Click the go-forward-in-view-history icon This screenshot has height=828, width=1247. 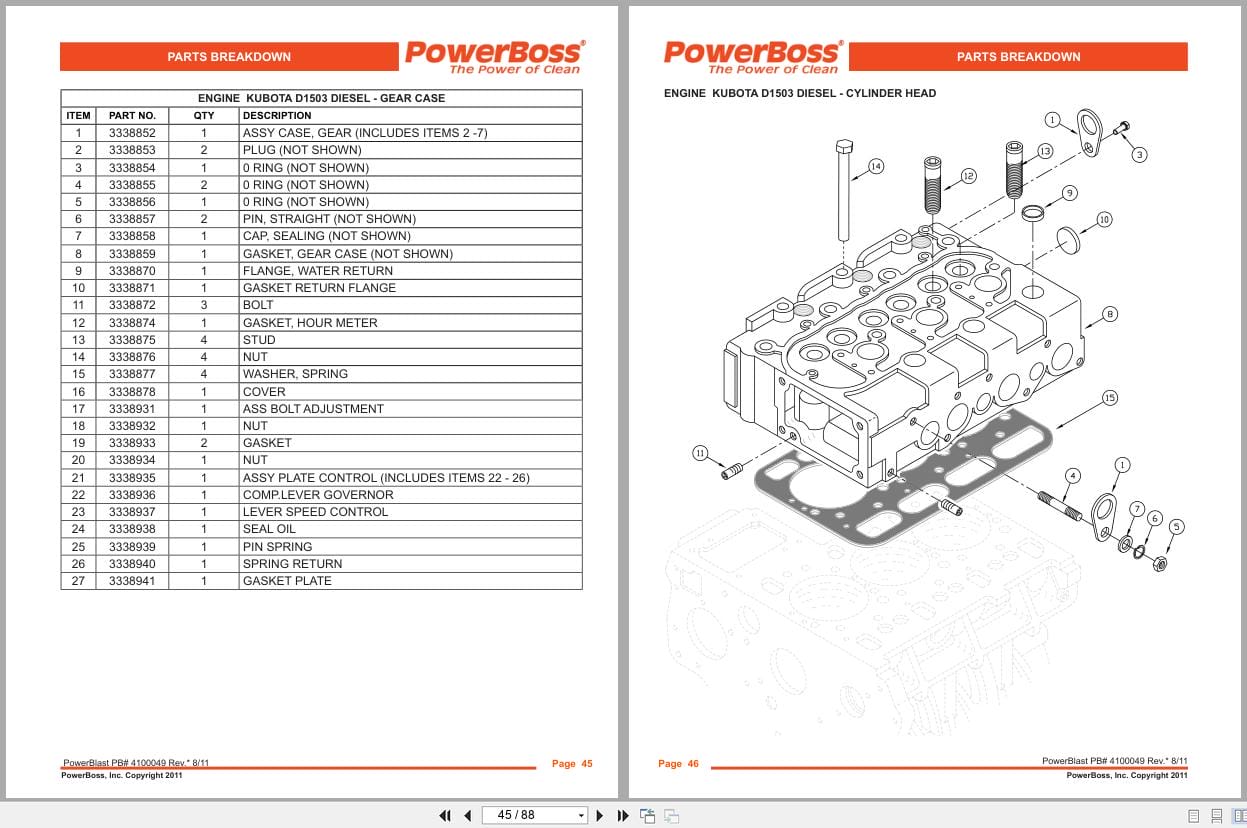coord(672,815)
